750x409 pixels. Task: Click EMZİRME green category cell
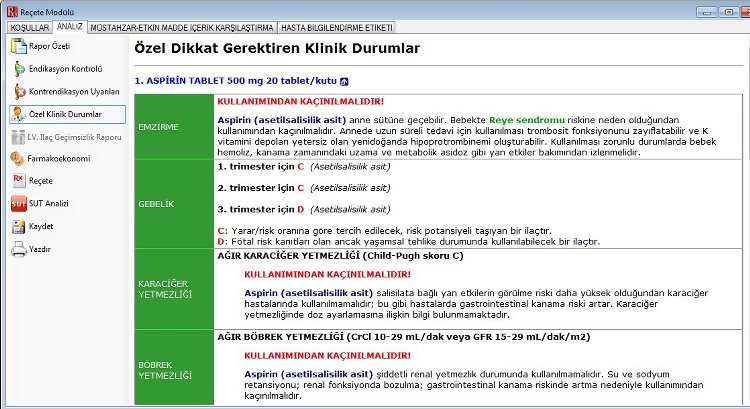click(x=174, y=127)
